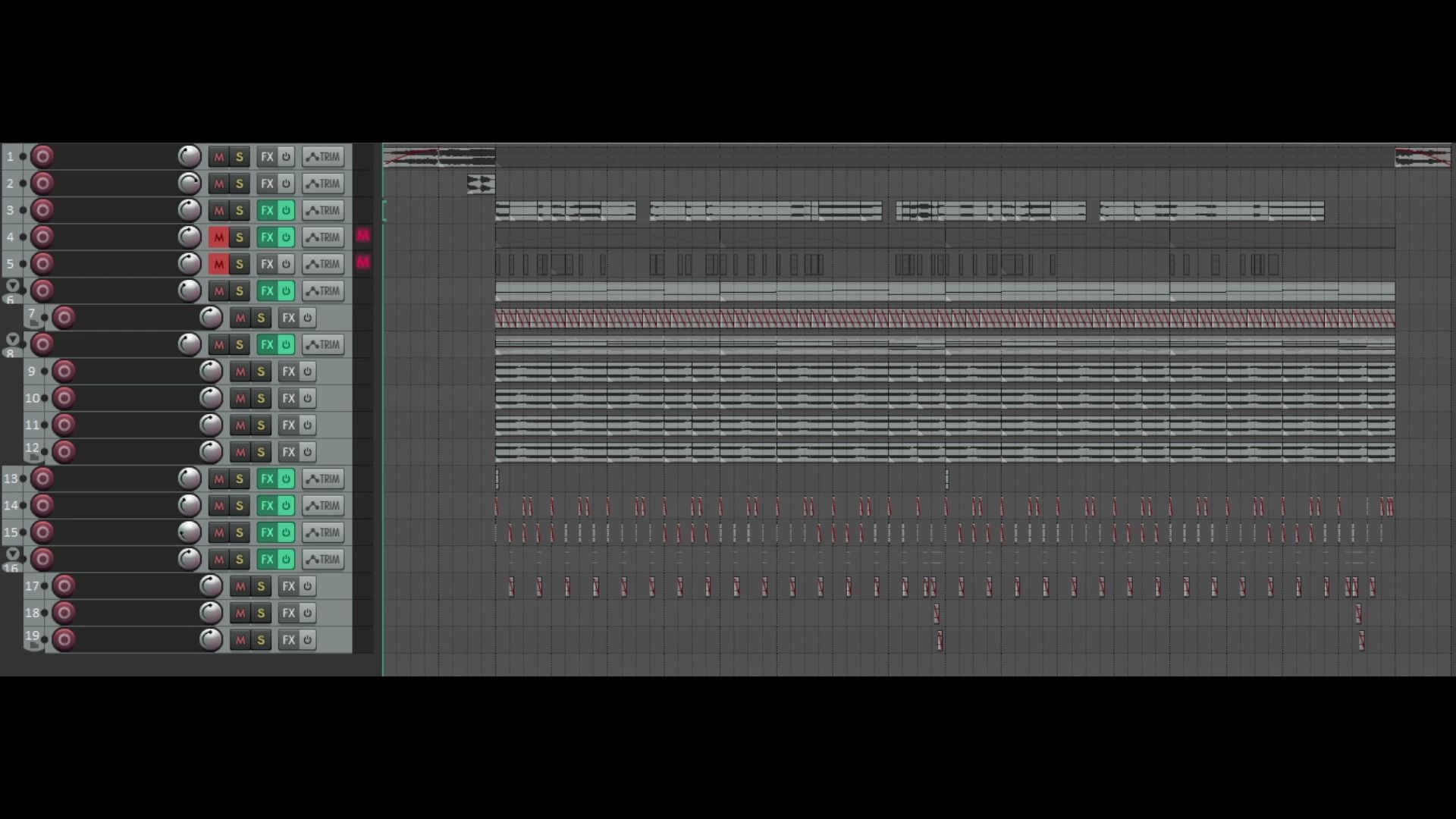Collapse the folder arrow on track 16
Screen dimensions: 1456x819
(12, 554)
